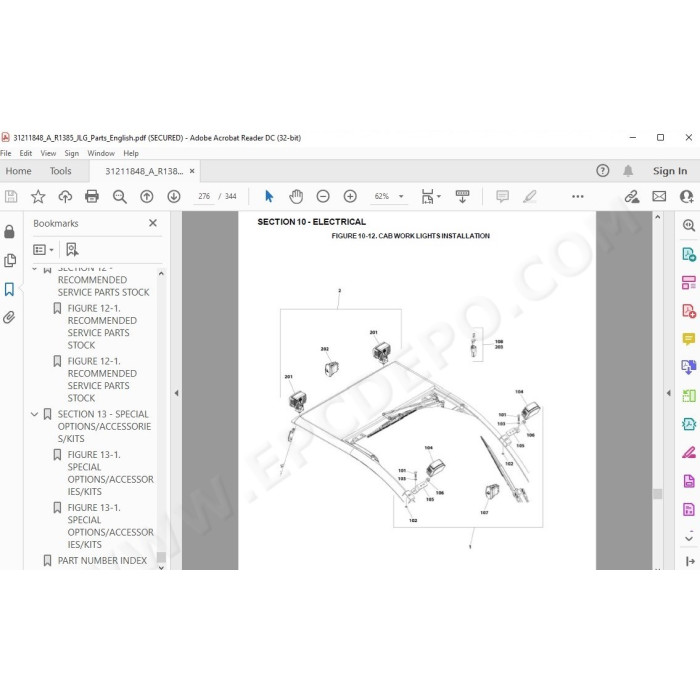Open the View menu
Image resolution: width=700 pixels, height=700 pixels.
(x=48, y=153)
